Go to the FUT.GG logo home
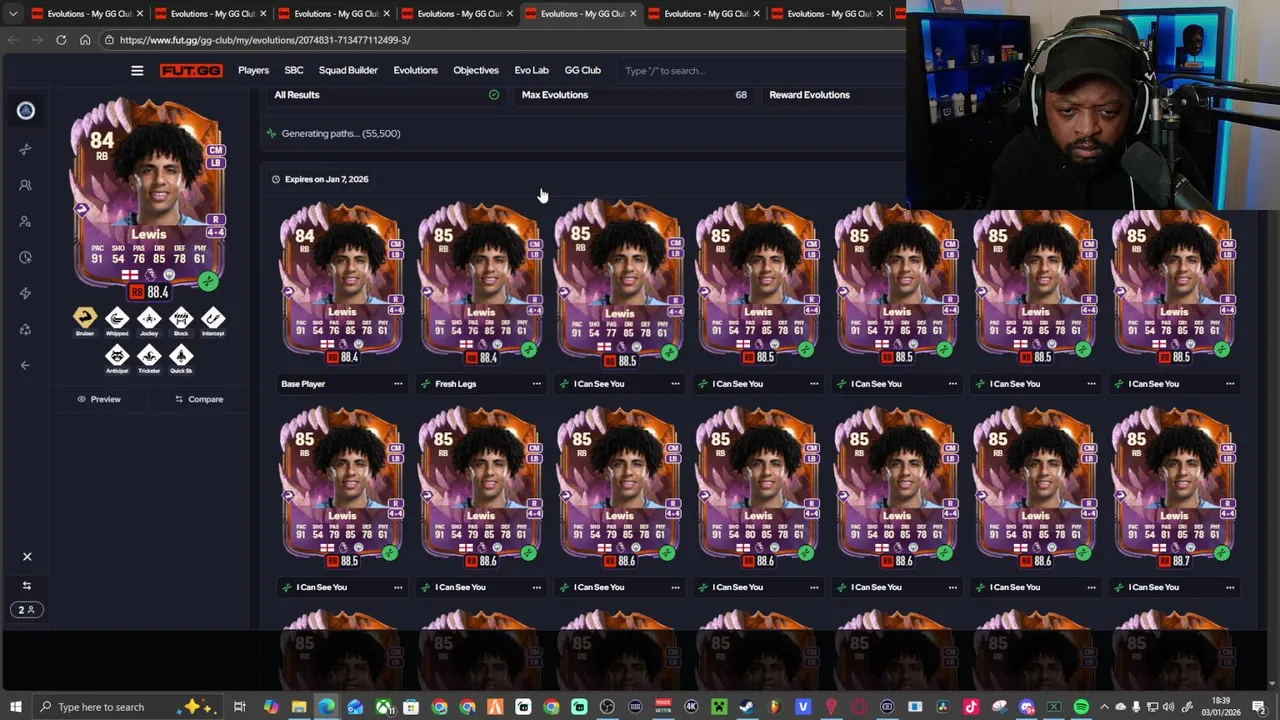Screen dimensions: 1280x720 tap(193, 71)
